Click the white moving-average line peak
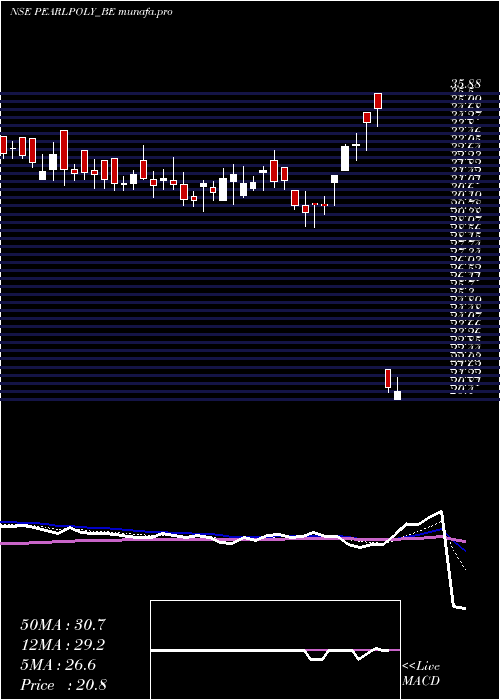Viewport: 500px width, 700px height. 442,511
